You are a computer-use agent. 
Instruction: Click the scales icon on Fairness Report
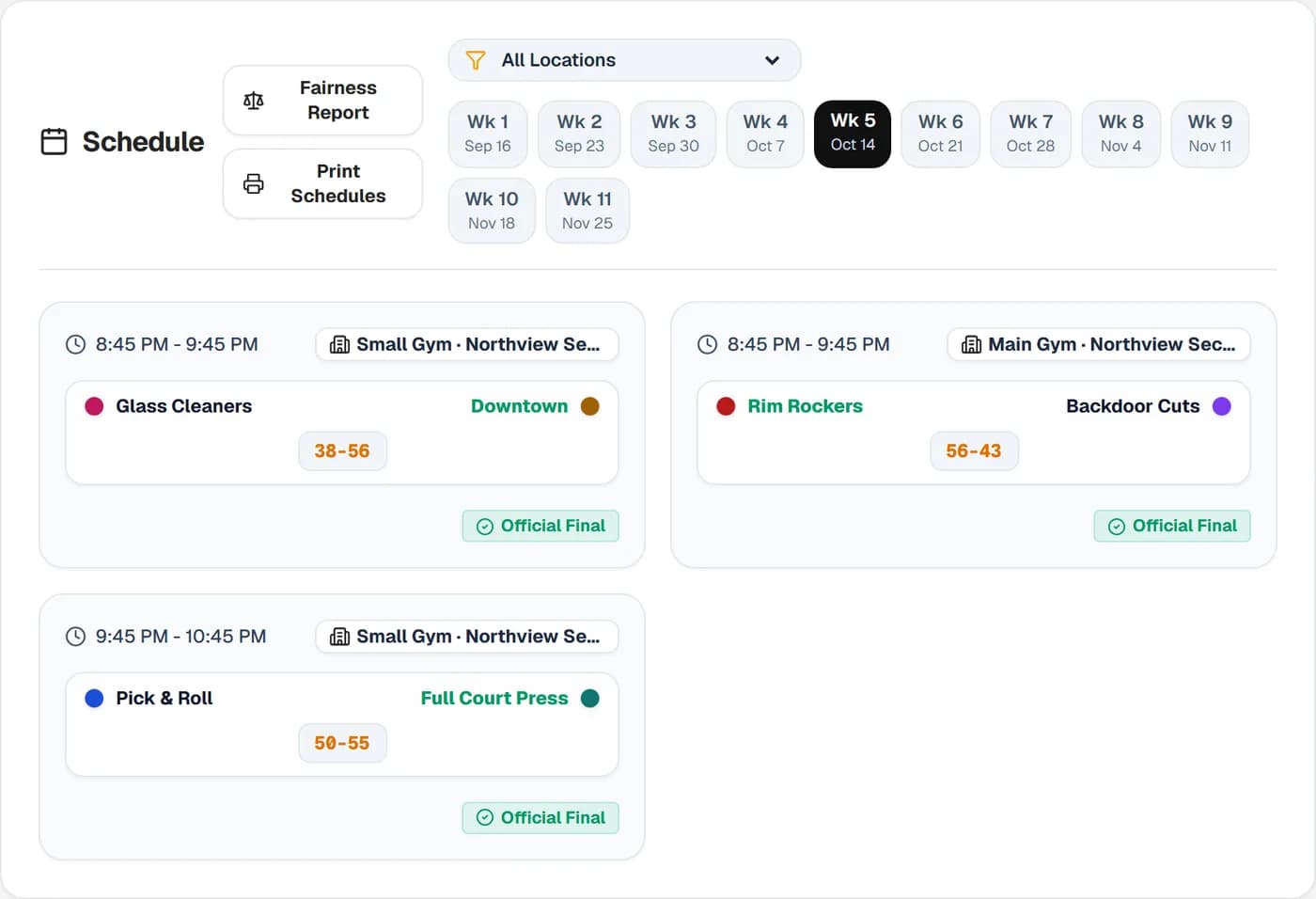(254, 101)
